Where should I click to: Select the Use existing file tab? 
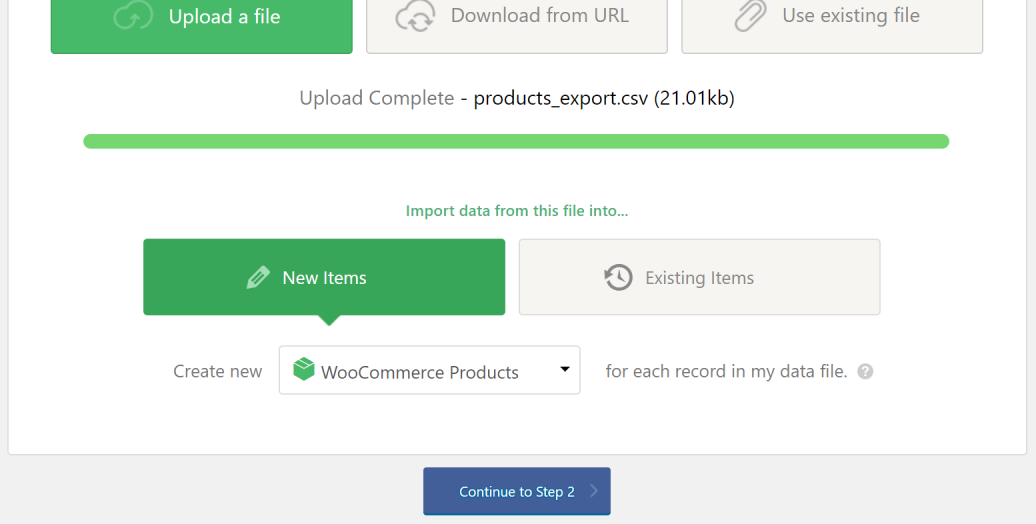coord(832,18)
